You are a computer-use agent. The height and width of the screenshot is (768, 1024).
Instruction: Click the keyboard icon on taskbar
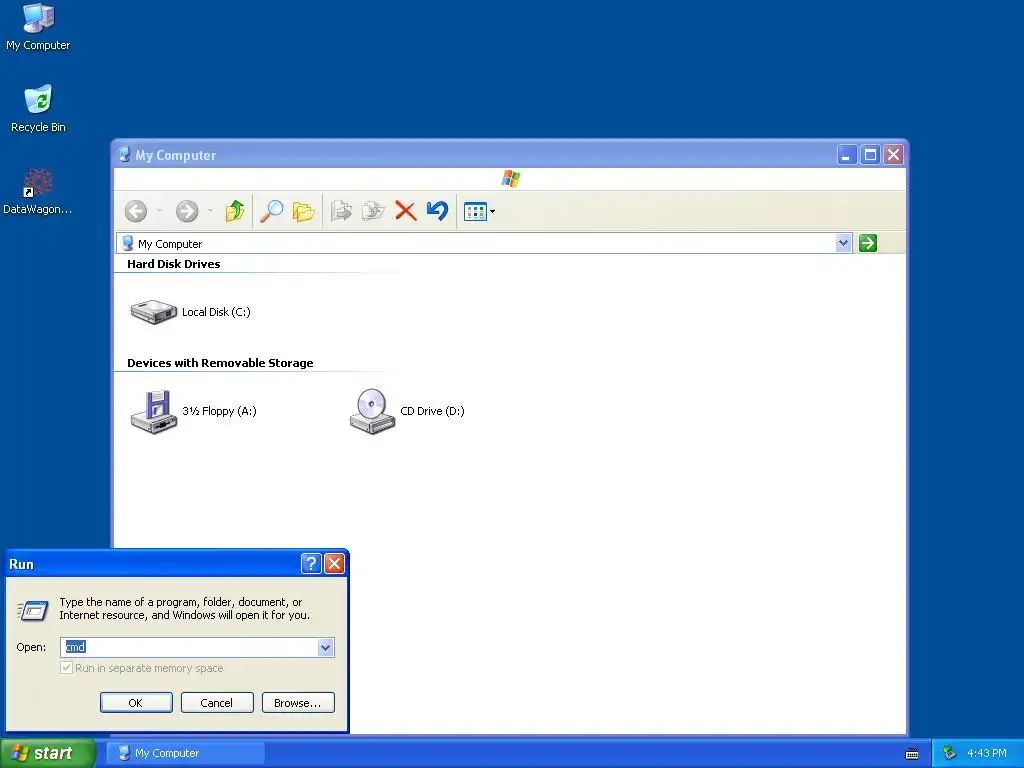[912, 754]
